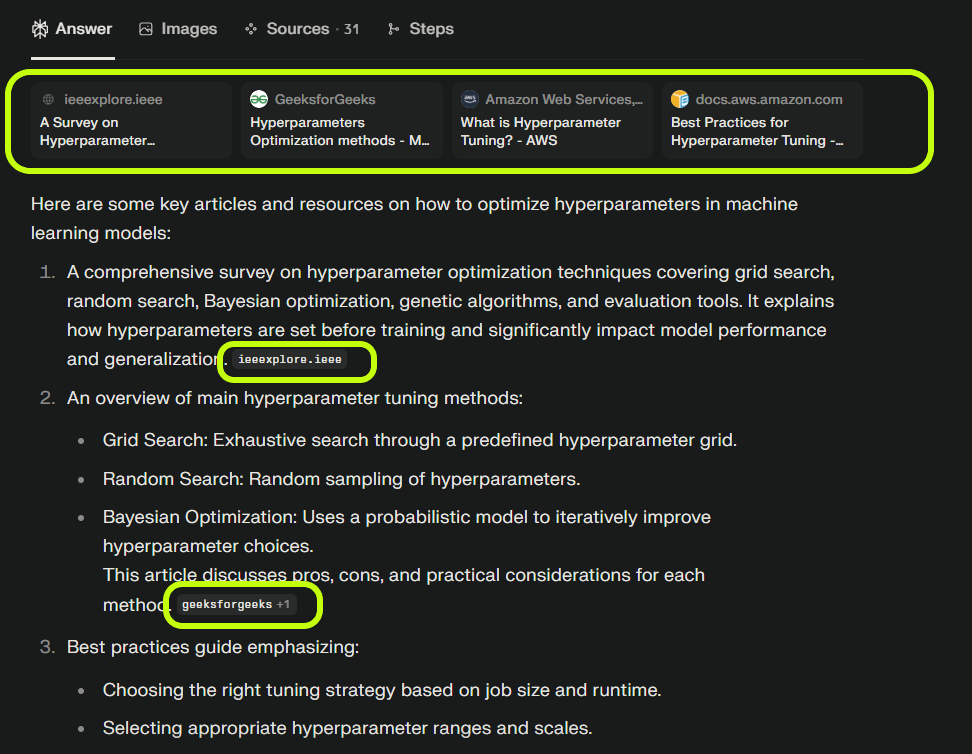Click the Steps tab branch icon
This screenshot has height=754, width=972.
393,29
